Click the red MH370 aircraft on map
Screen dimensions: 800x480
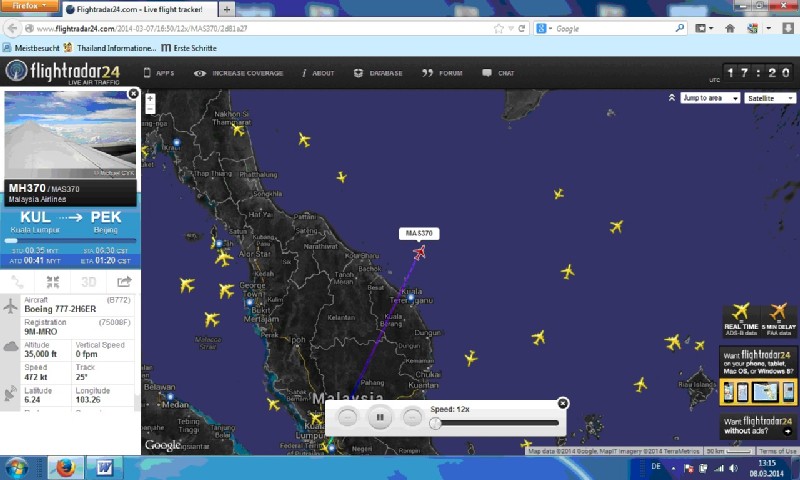tap(419, 251)
